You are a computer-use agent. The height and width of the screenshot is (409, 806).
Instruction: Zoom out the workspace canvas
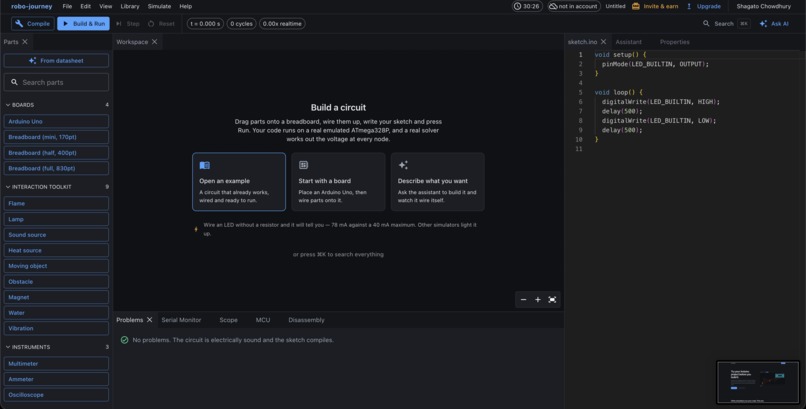coord(523,300)
